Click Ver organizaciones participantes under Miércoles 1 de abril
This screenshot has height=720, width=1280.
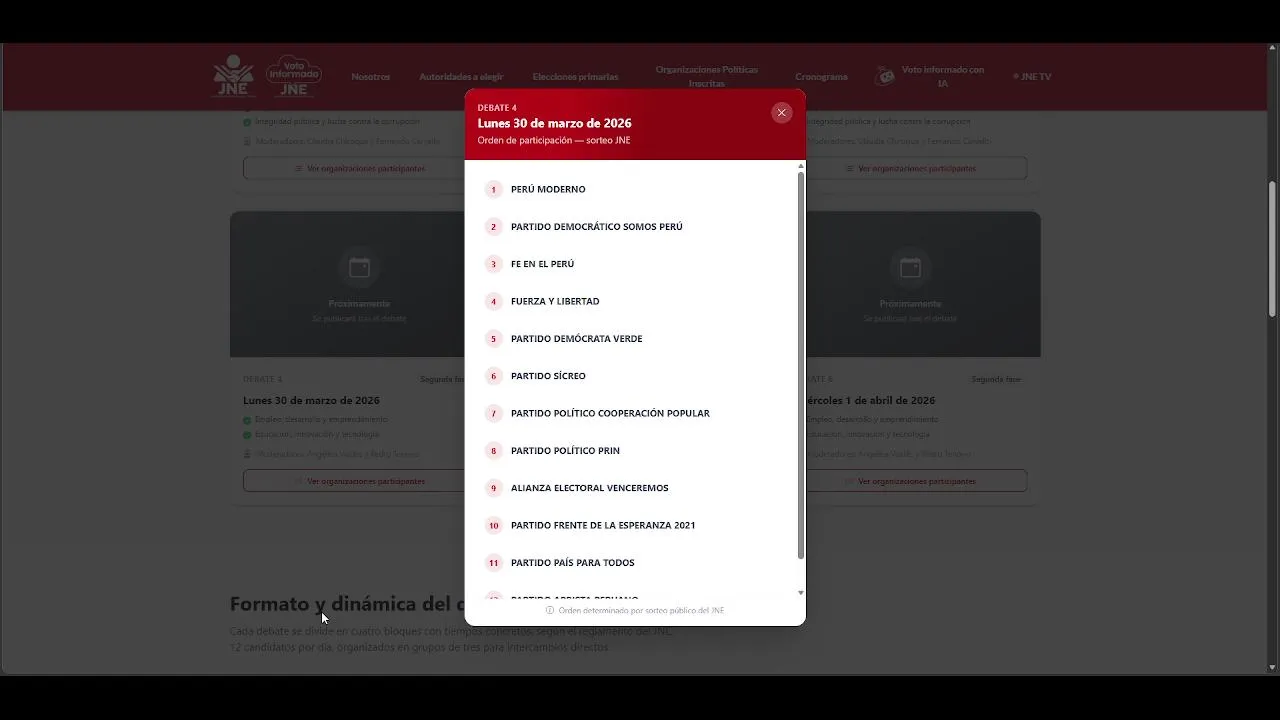917,481
